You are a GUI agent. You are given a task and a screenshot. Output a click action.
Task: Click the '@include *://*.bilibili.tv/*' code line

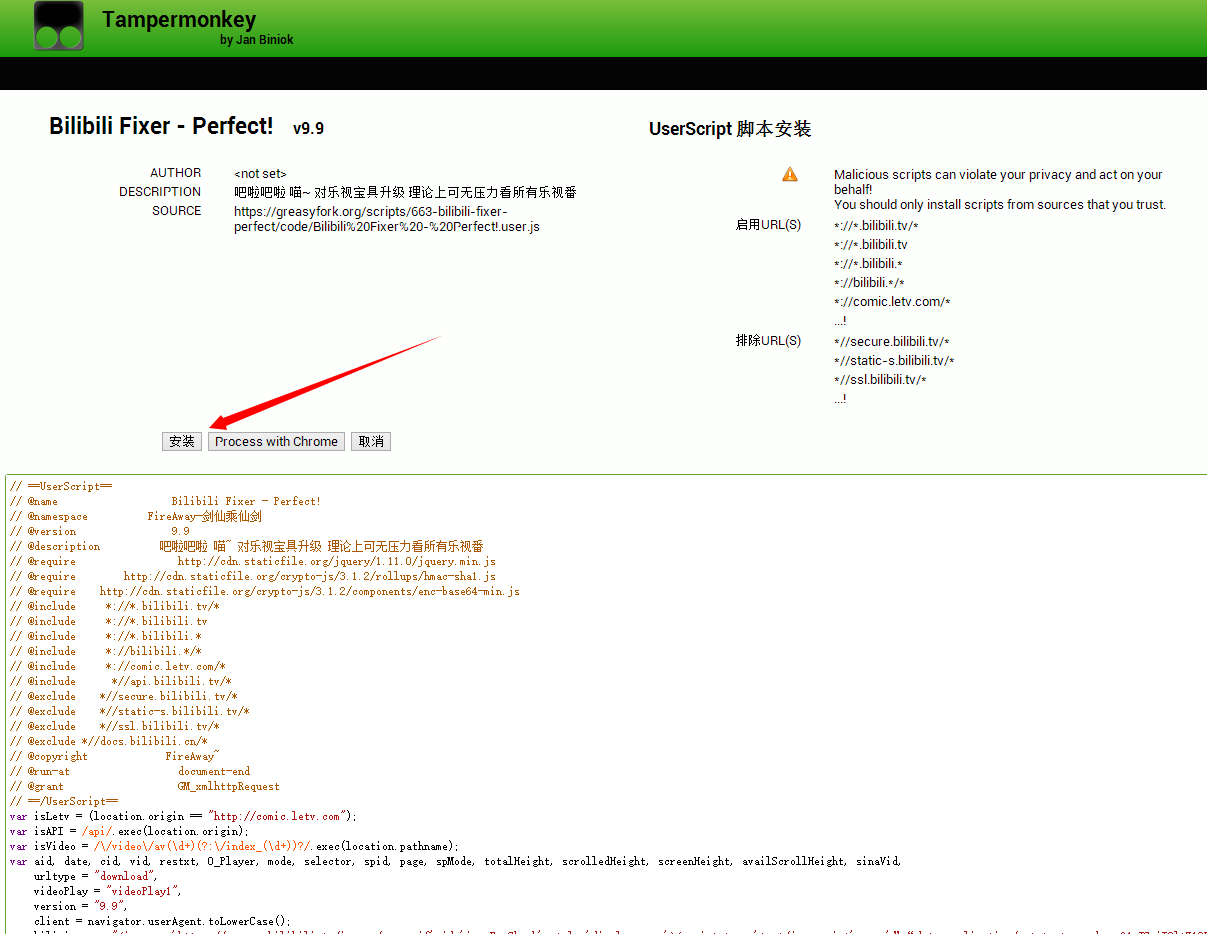(115, 606)
